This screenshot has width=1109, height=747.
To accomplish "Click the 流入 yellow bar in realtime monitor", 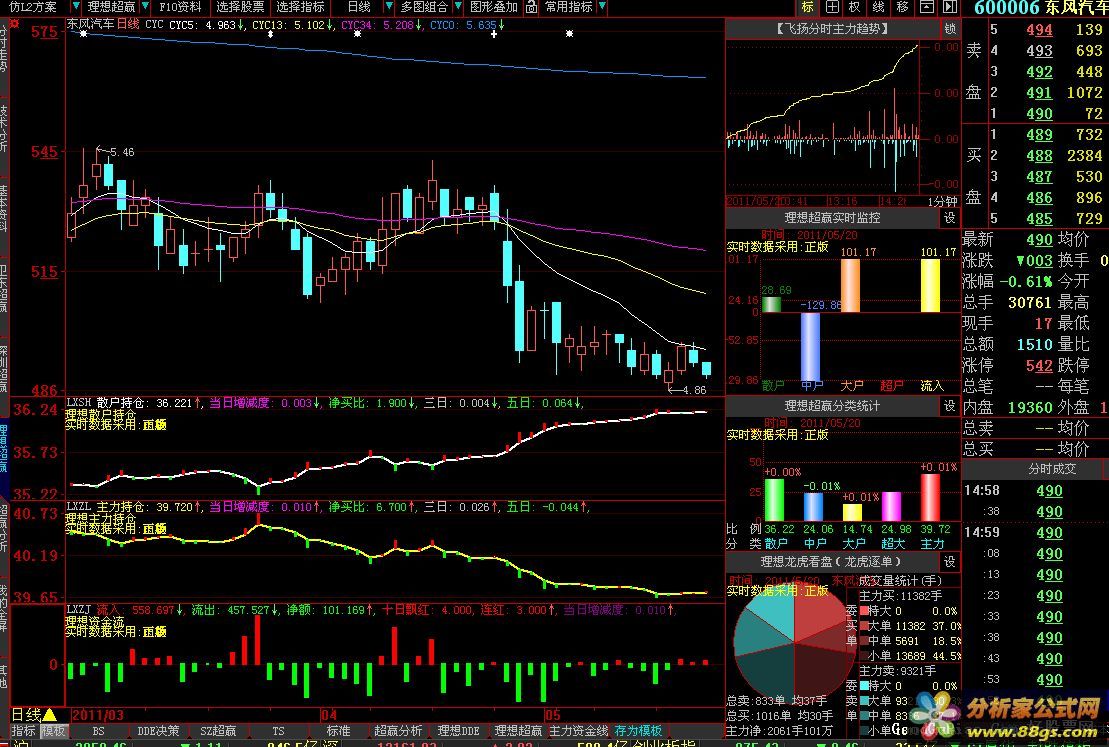I will pyautogui.click(x=930, y=285).
